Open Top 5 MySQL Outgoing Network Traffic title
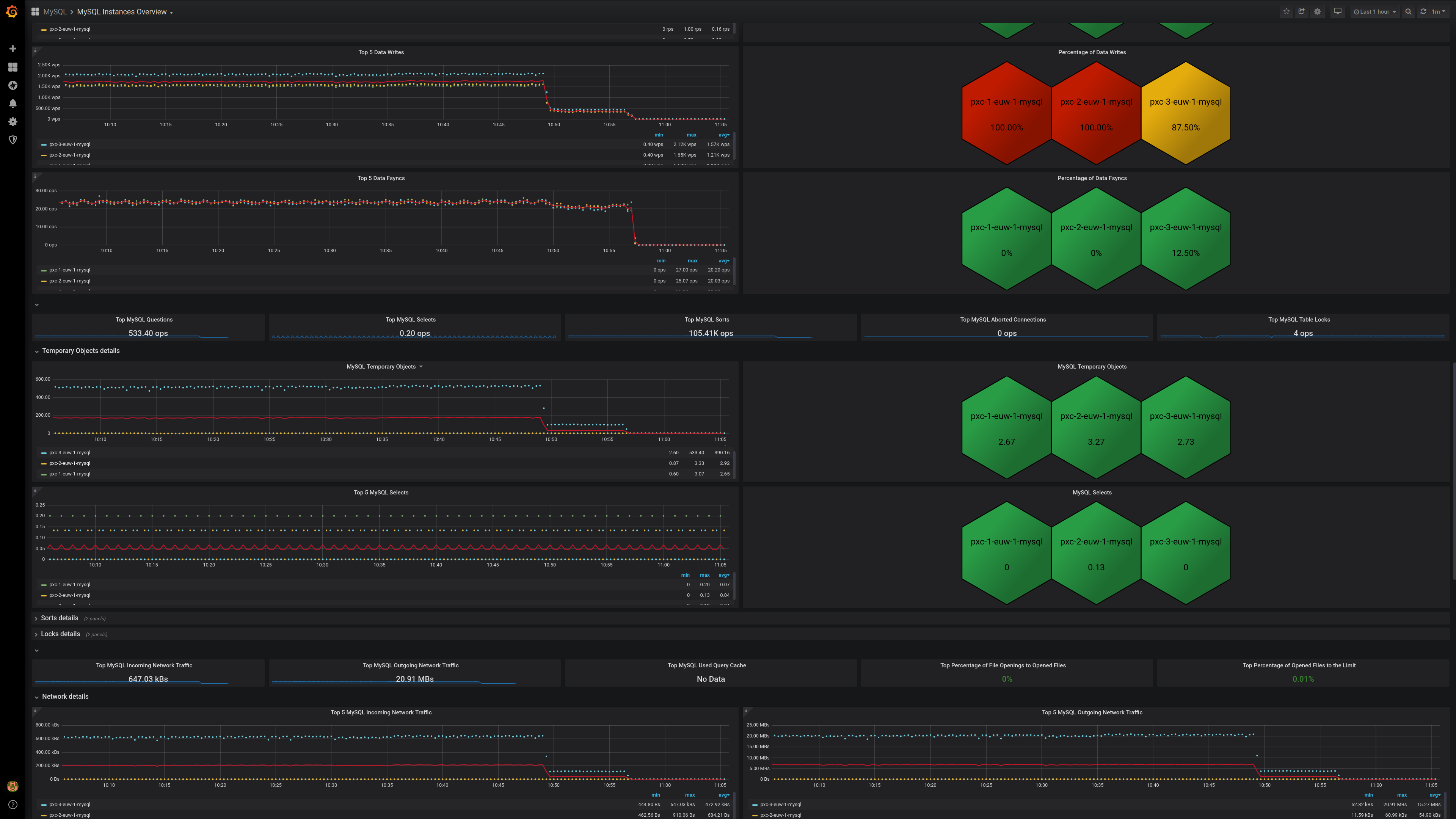The height and width of the screenshot is (819, 1456). 1092,712
